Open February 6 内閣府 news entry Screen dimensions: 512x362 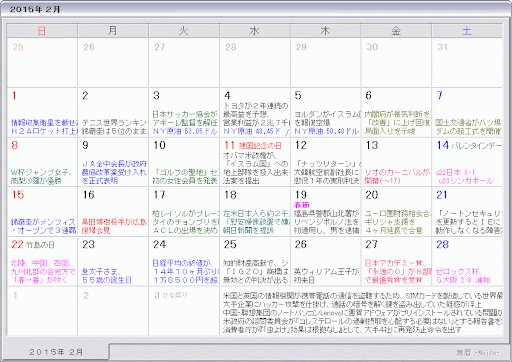click(397, 123)
